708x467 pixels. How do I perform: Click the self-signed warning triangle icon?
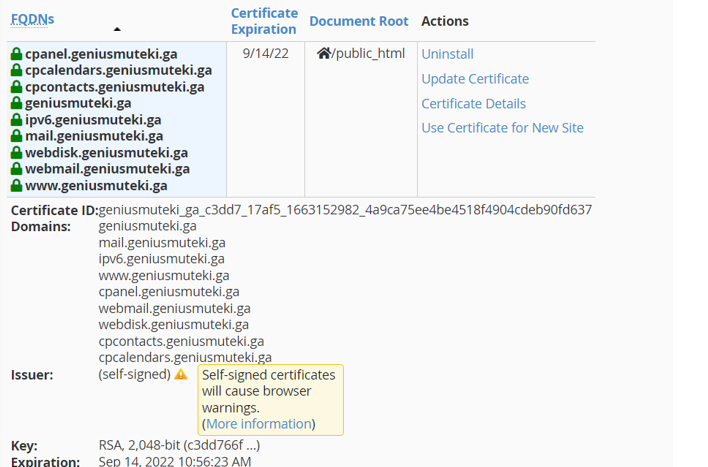click(181, 374)
